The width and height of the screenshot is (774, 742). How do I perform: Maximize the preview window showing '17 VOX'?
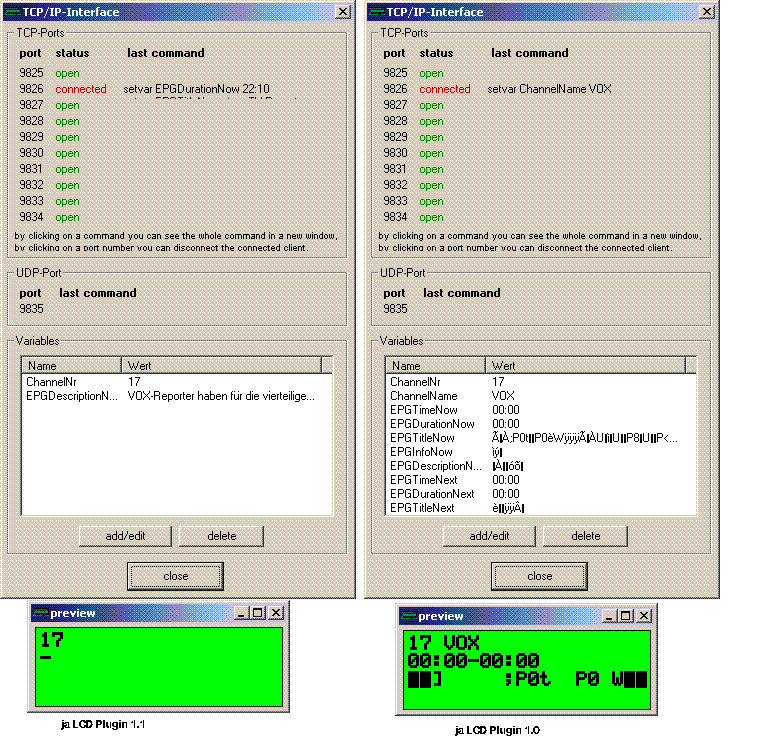(x=625, y=616)
